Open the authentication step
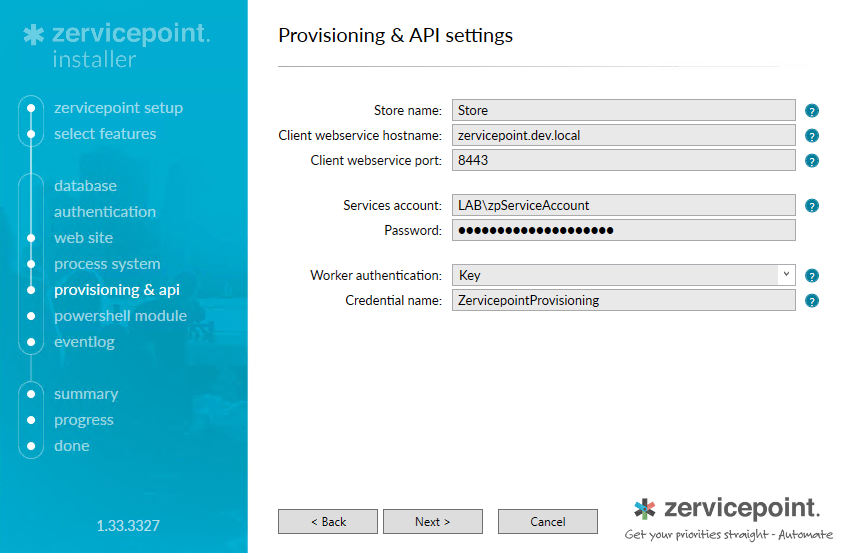Screen dimensions: 845x553 tap(105, 212)
